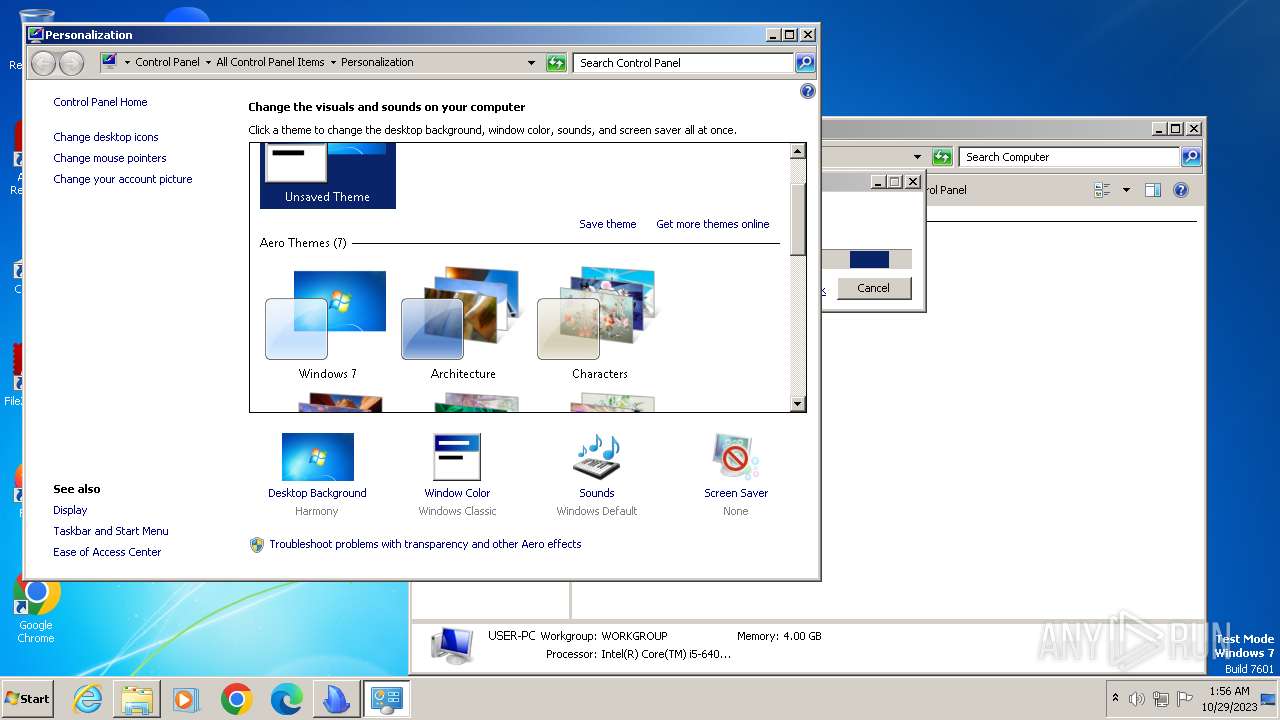1280x720 pixels.
Task: Open Google Chrome from the taskbar
Action: (236, 699)
